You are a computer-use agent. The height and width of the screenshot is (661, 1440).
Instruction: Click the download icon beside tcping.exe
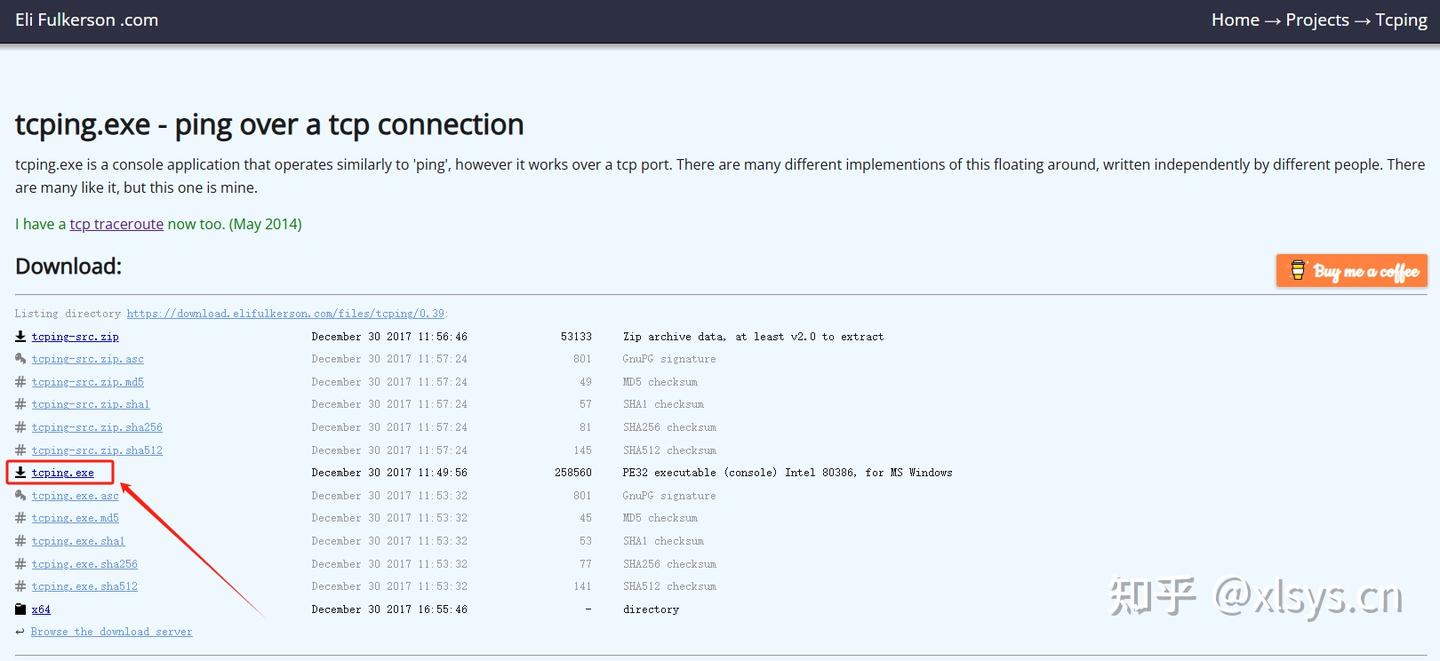[x=20, y=473]
